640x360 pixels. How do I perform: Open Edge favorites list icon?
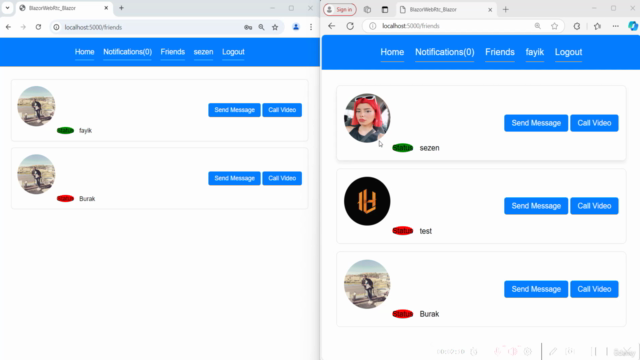[x=598, y=26]
